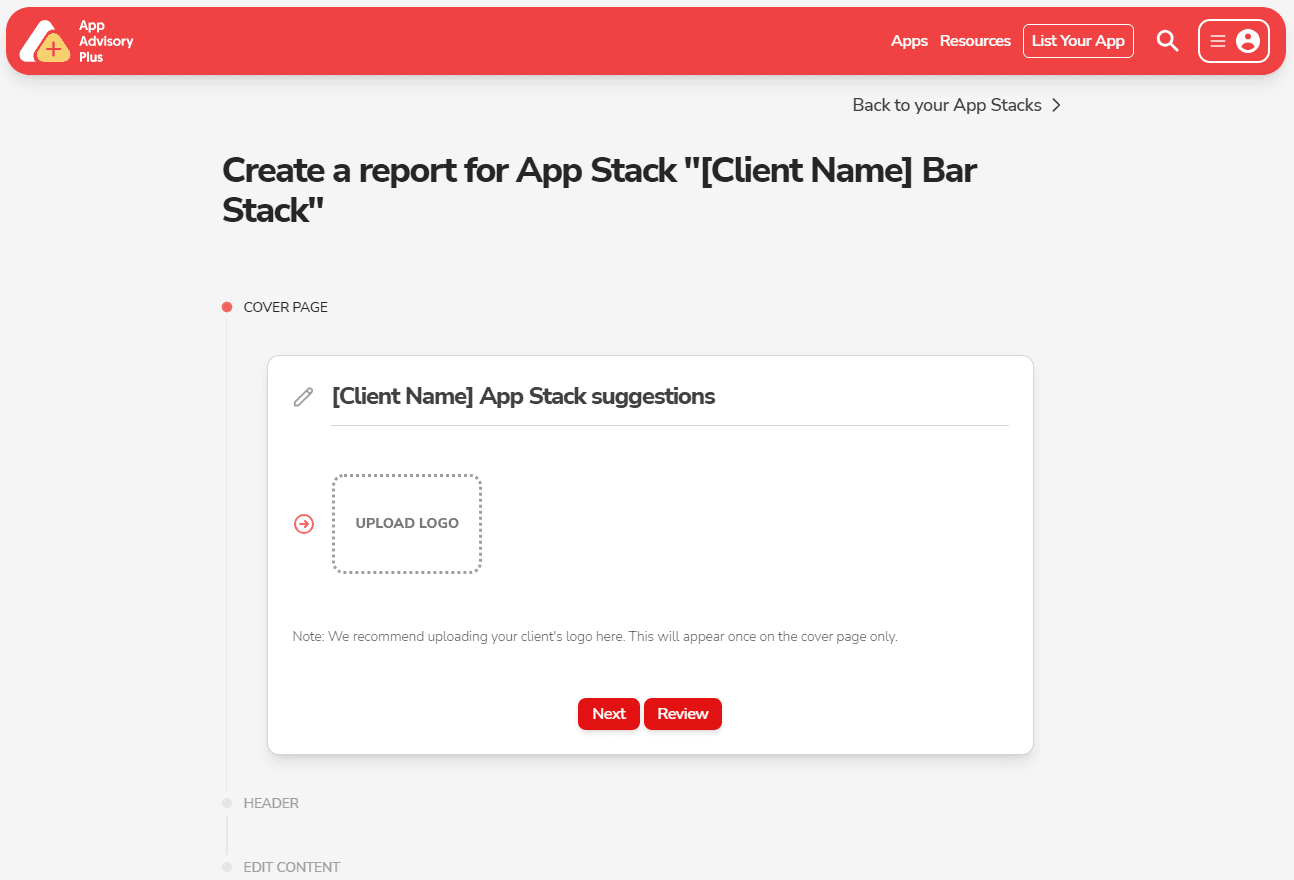Screen dimensions: 1294x880
Task: Click the report title text field
Action: 668,397
